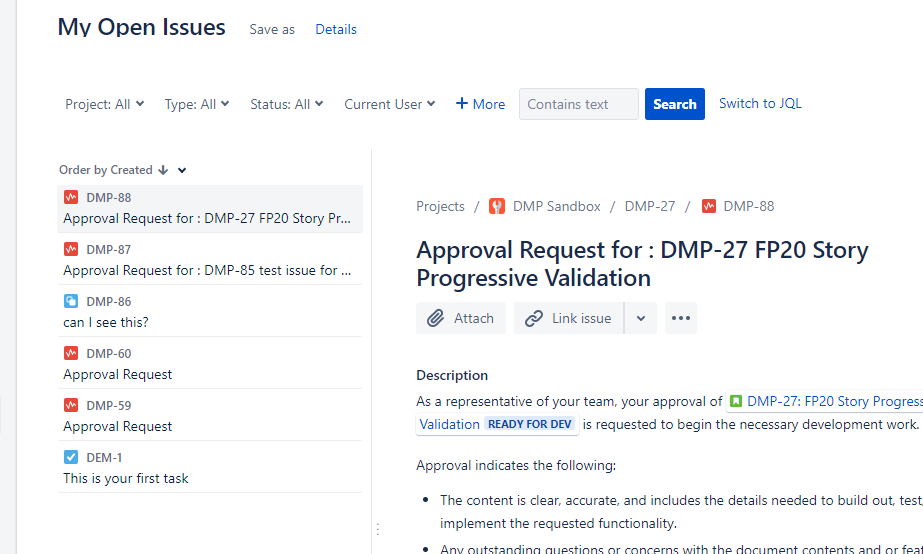Click the blue Search button
This screenshot has height=554, width=923.
(x=675, y=104)
